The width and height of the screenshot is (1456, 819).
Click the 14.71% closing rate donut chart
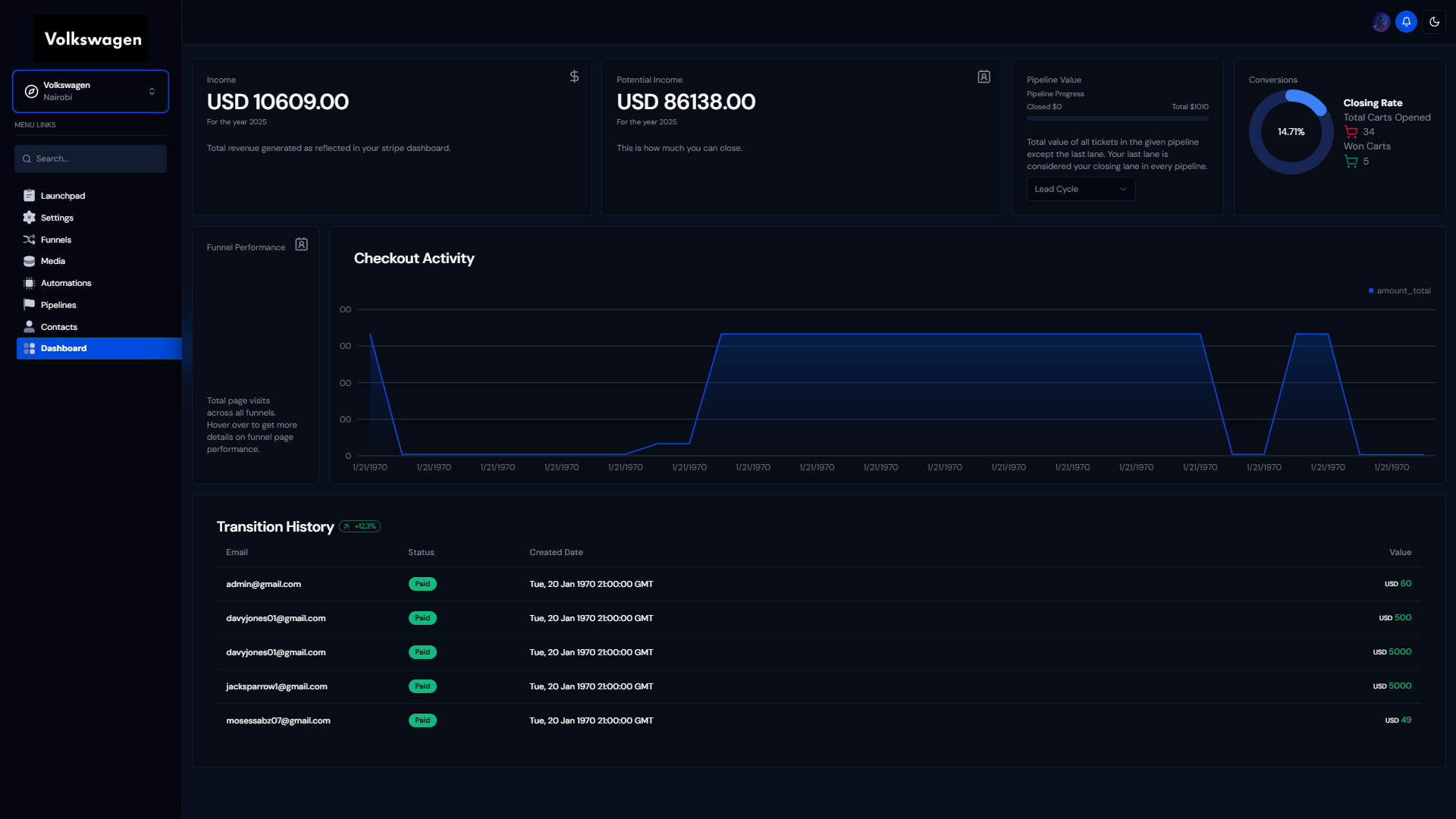click(1291, 132)
